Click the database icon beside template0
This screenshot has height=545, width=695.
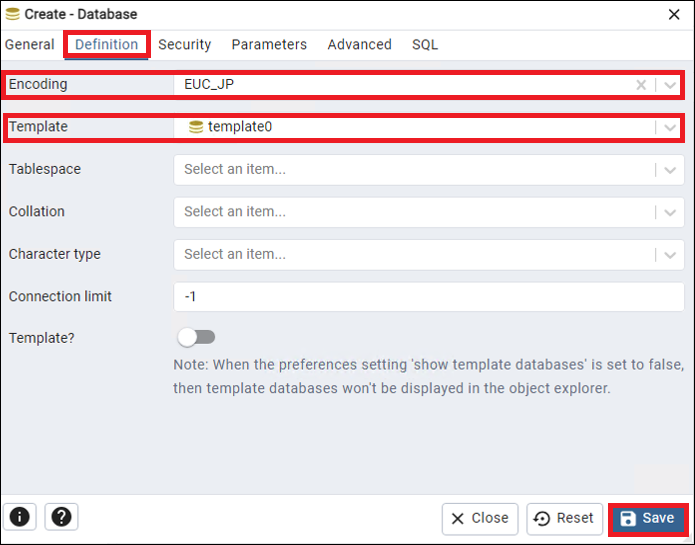point(196,127)
